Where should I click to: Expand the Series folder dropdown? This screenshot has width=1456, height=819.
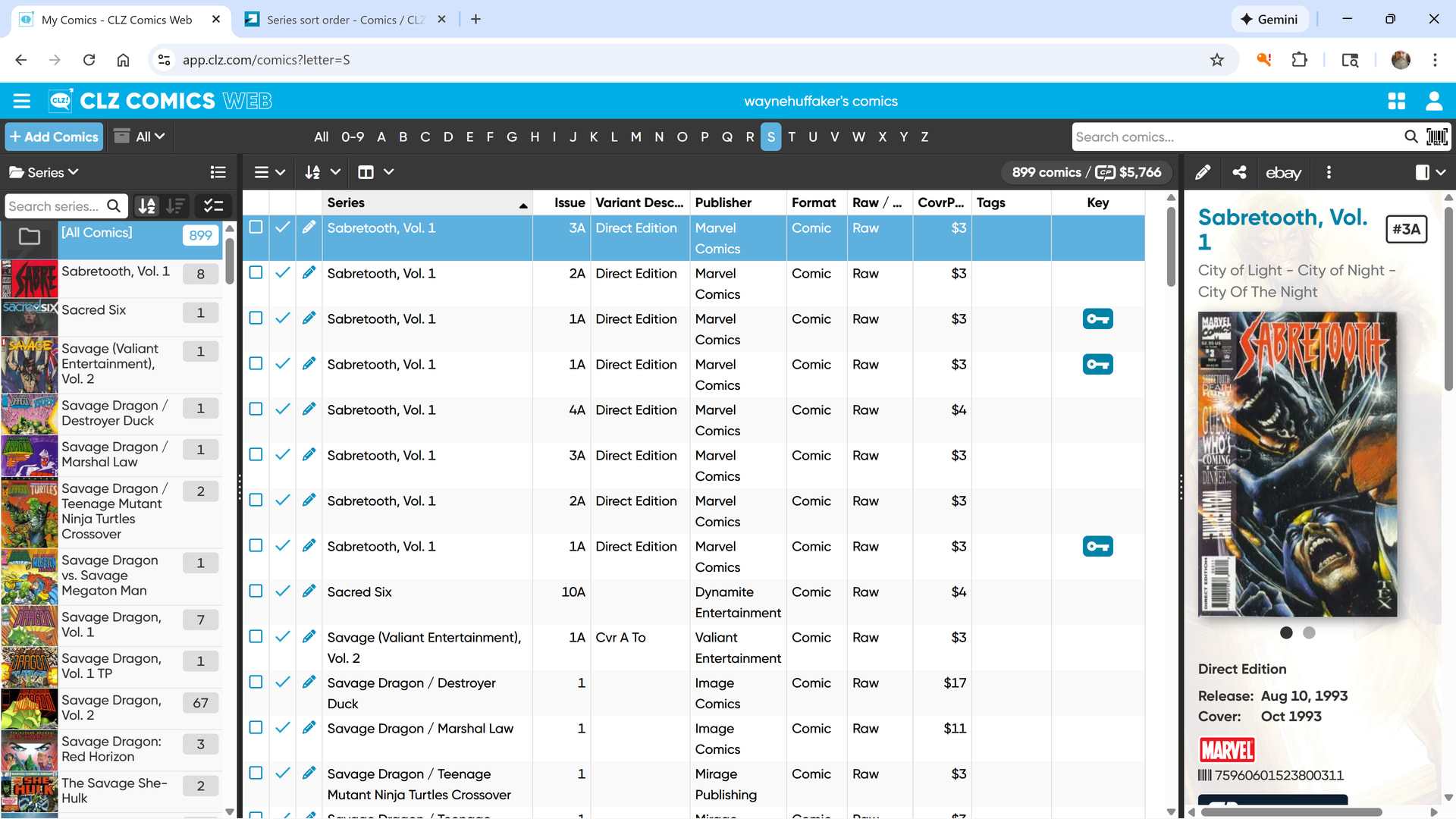click(44, 172)
